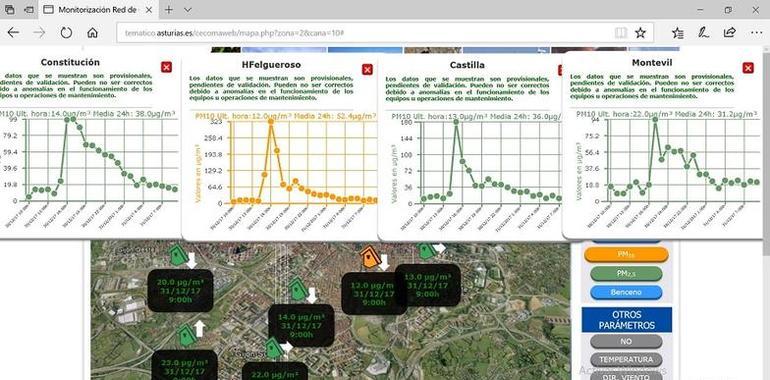The width and height of the screenshot is (770, 380).
Task: Select the orange PM10 parameter button
Action: tap(626, 254)
